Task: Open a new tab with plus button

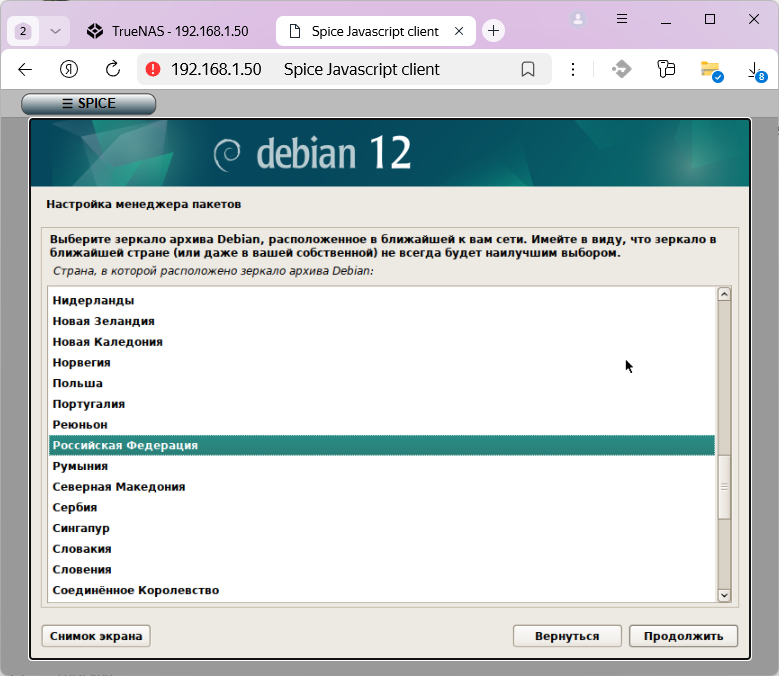Action: 493,31
